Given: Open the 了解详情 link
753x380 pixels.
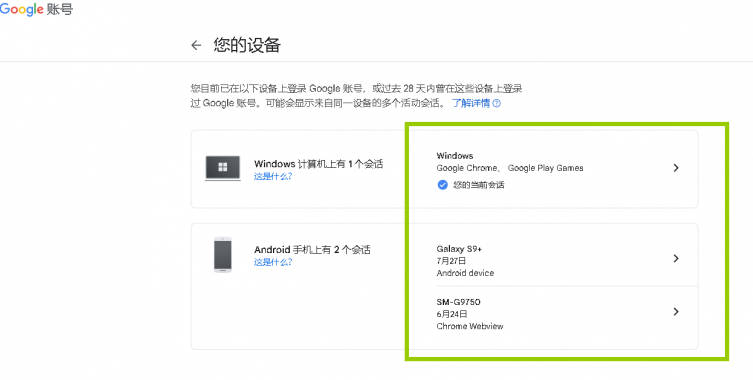Looking at the screenshot, I should pyautogui.click(x=471, y=103).
